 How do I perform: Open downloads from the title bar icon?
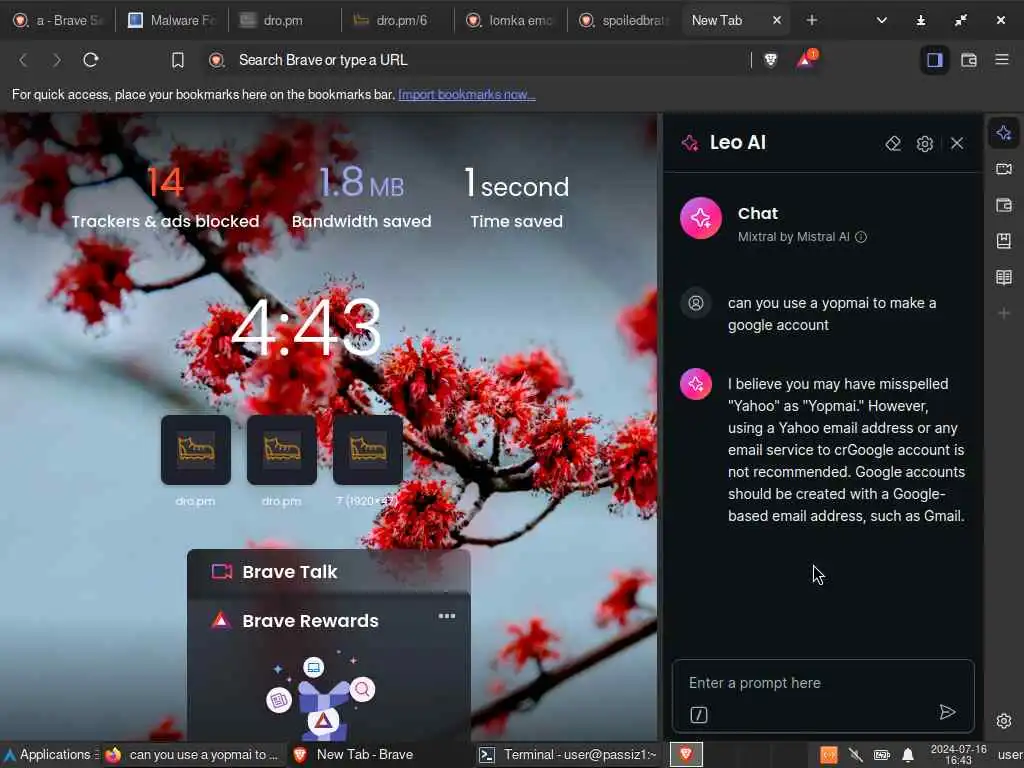click(921, 20)
